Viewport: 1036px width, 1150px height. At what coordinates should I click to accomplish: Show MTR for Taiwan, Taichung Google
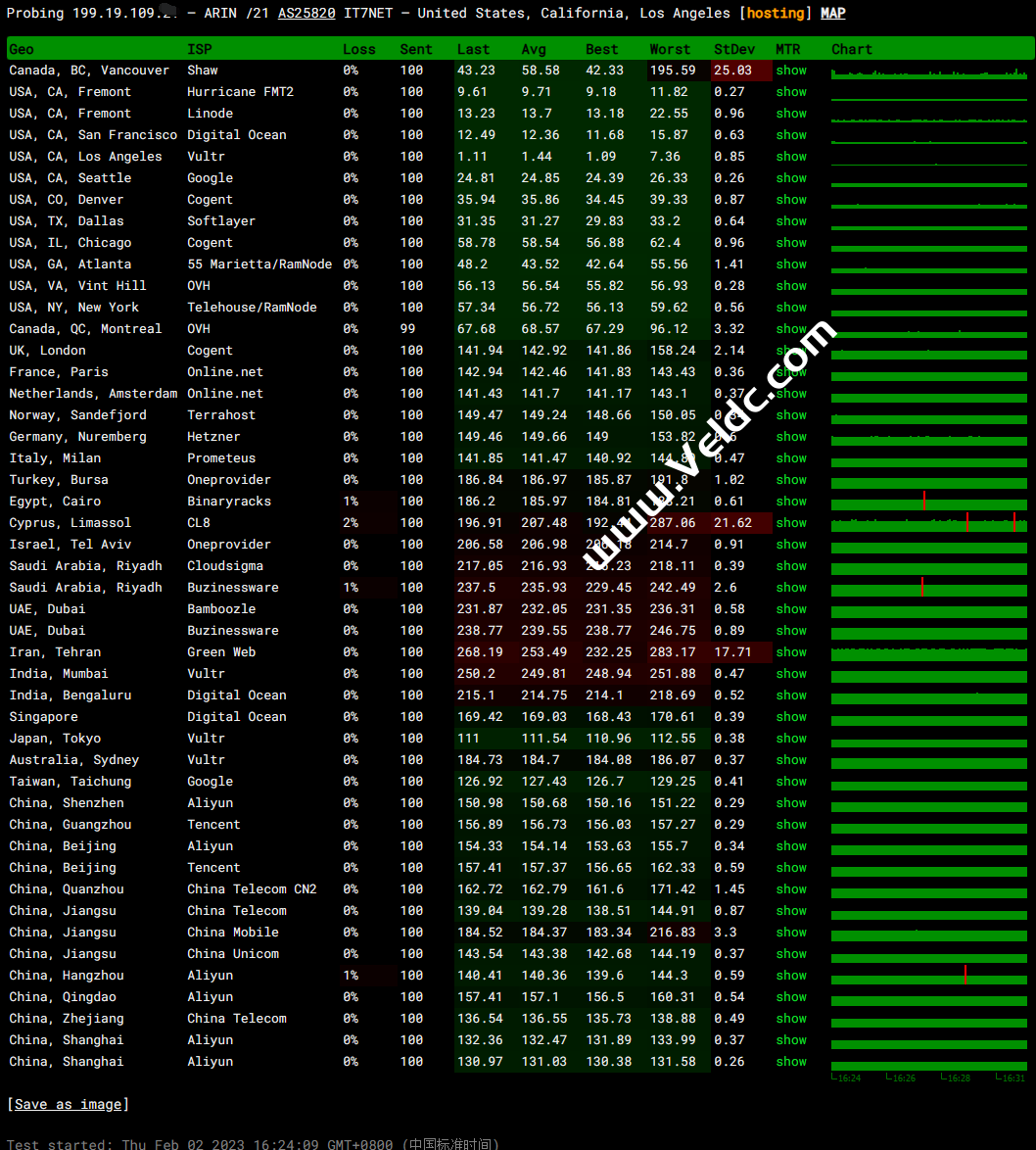point(791,782)
